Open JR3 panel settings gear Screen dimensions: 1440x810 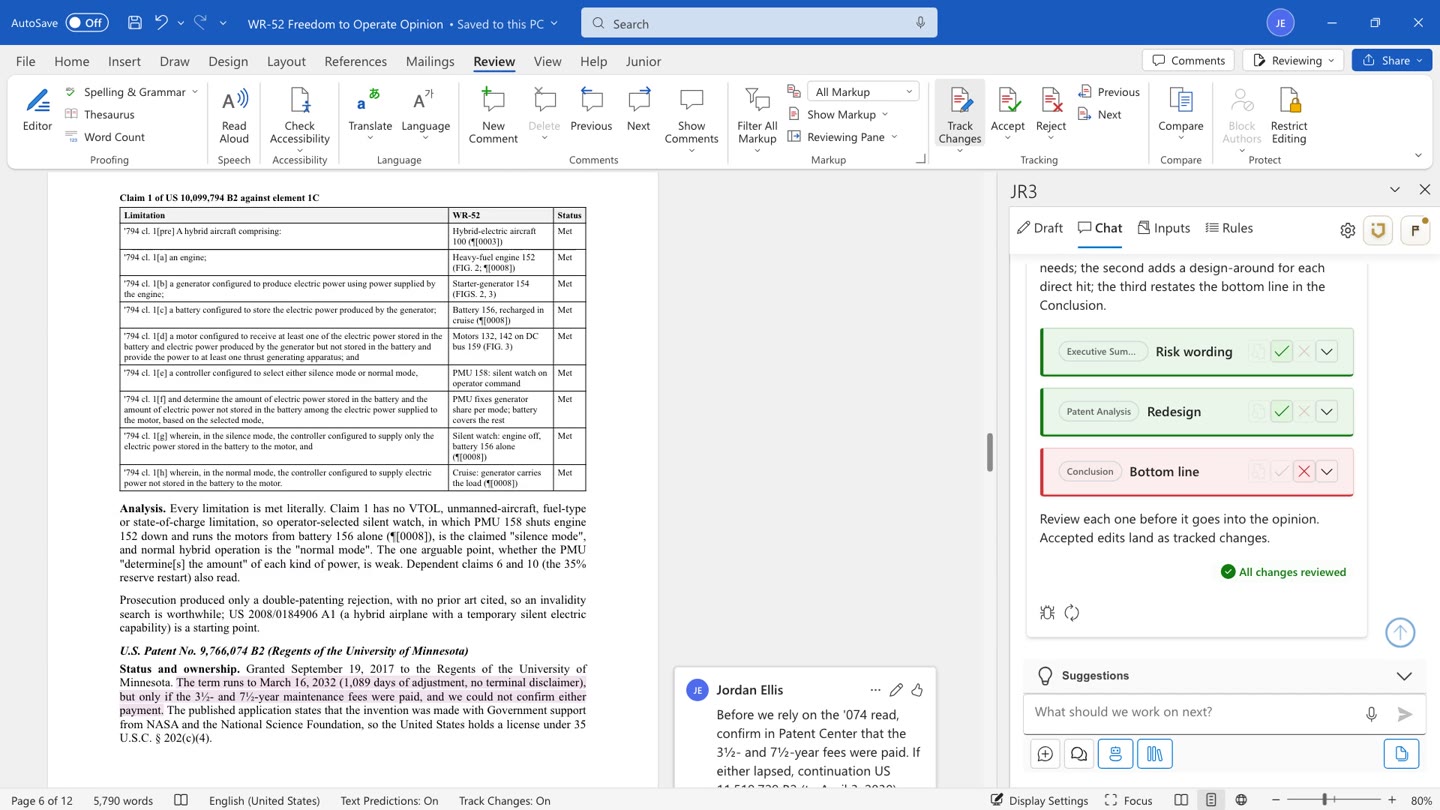pyautogui.click(x=1348, y=230)
